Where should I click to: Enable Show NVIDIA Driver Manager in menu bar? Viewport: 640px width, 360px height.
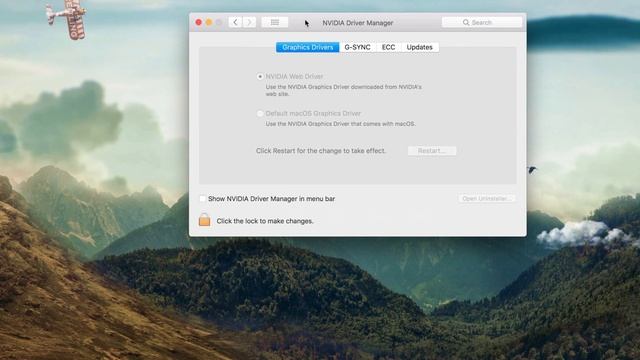202,199
